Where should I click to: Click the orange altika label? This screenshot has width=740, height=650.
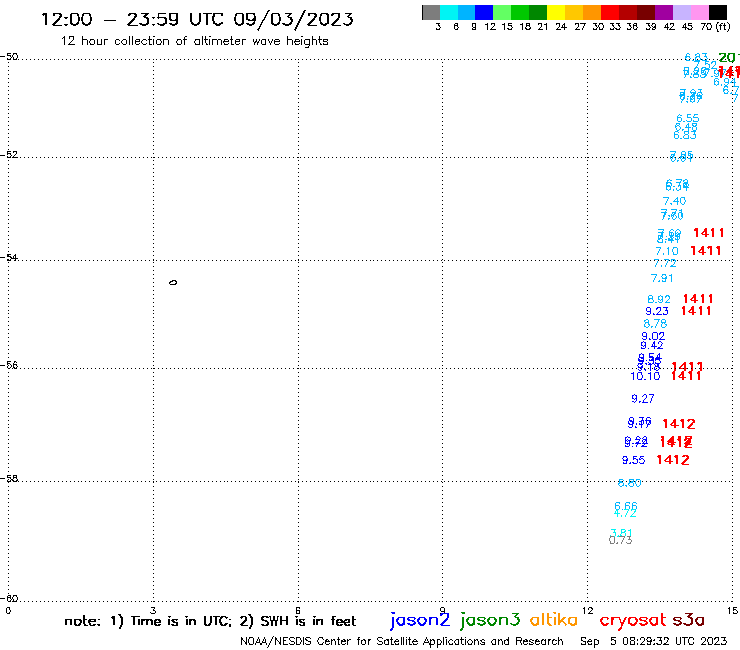(x=554, y=620)
